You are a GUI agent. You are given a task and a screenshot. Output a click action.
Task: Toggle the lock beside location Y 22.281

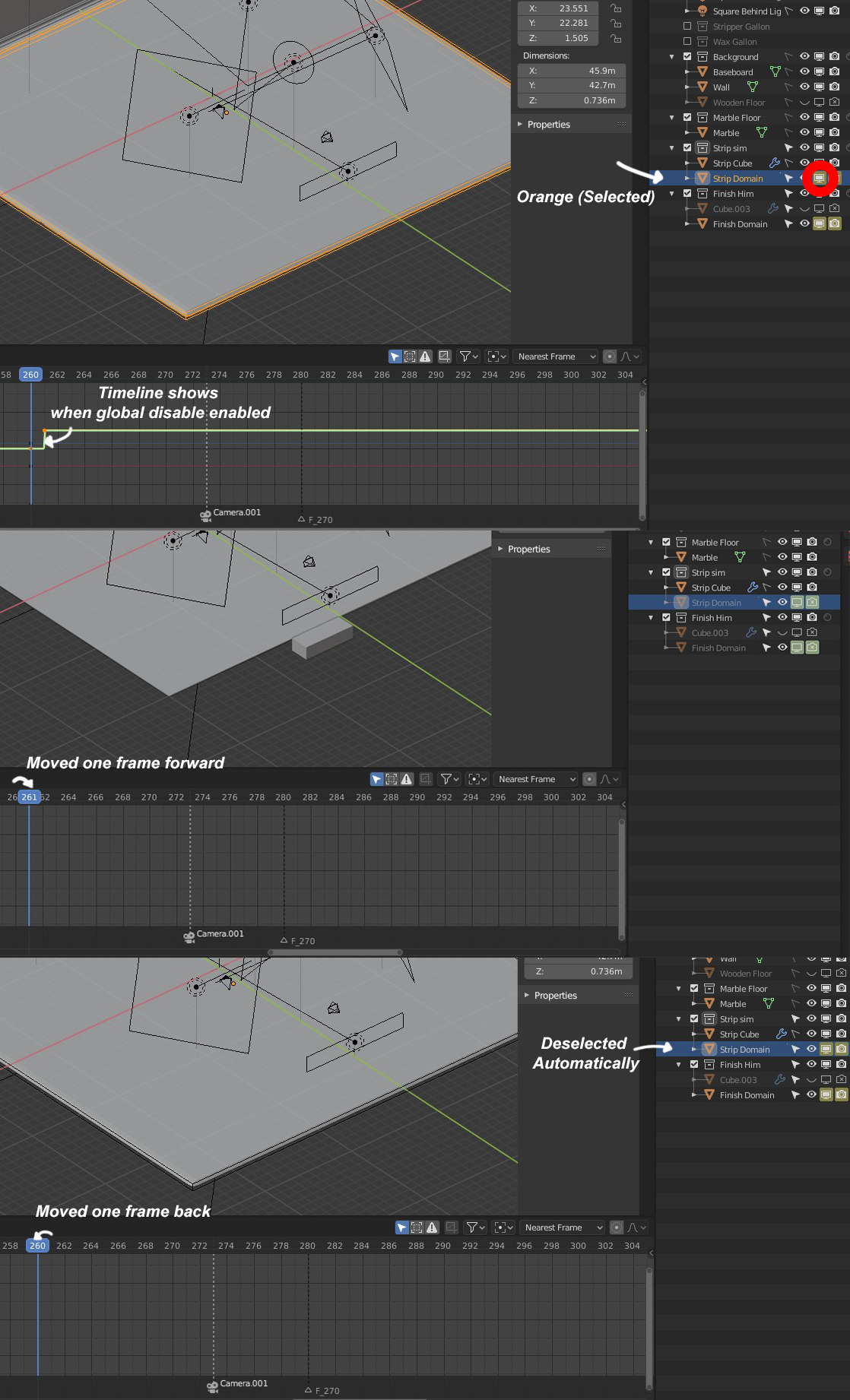[616, 24]
